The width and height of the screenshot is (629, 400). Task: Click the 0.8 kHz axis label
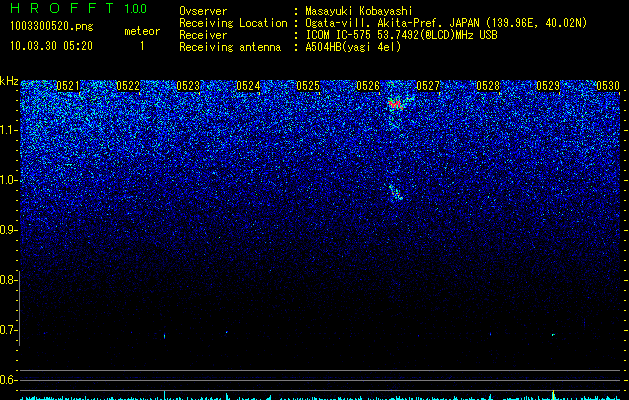point(9,280)
